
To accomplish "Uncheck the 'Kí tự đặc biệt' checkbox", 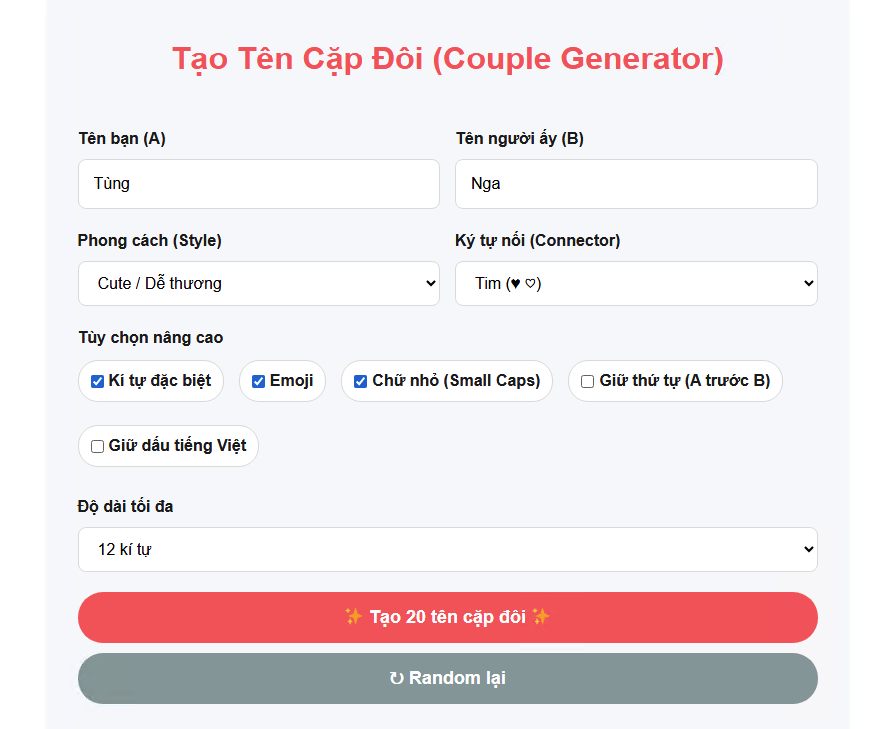I will point(97,381).
